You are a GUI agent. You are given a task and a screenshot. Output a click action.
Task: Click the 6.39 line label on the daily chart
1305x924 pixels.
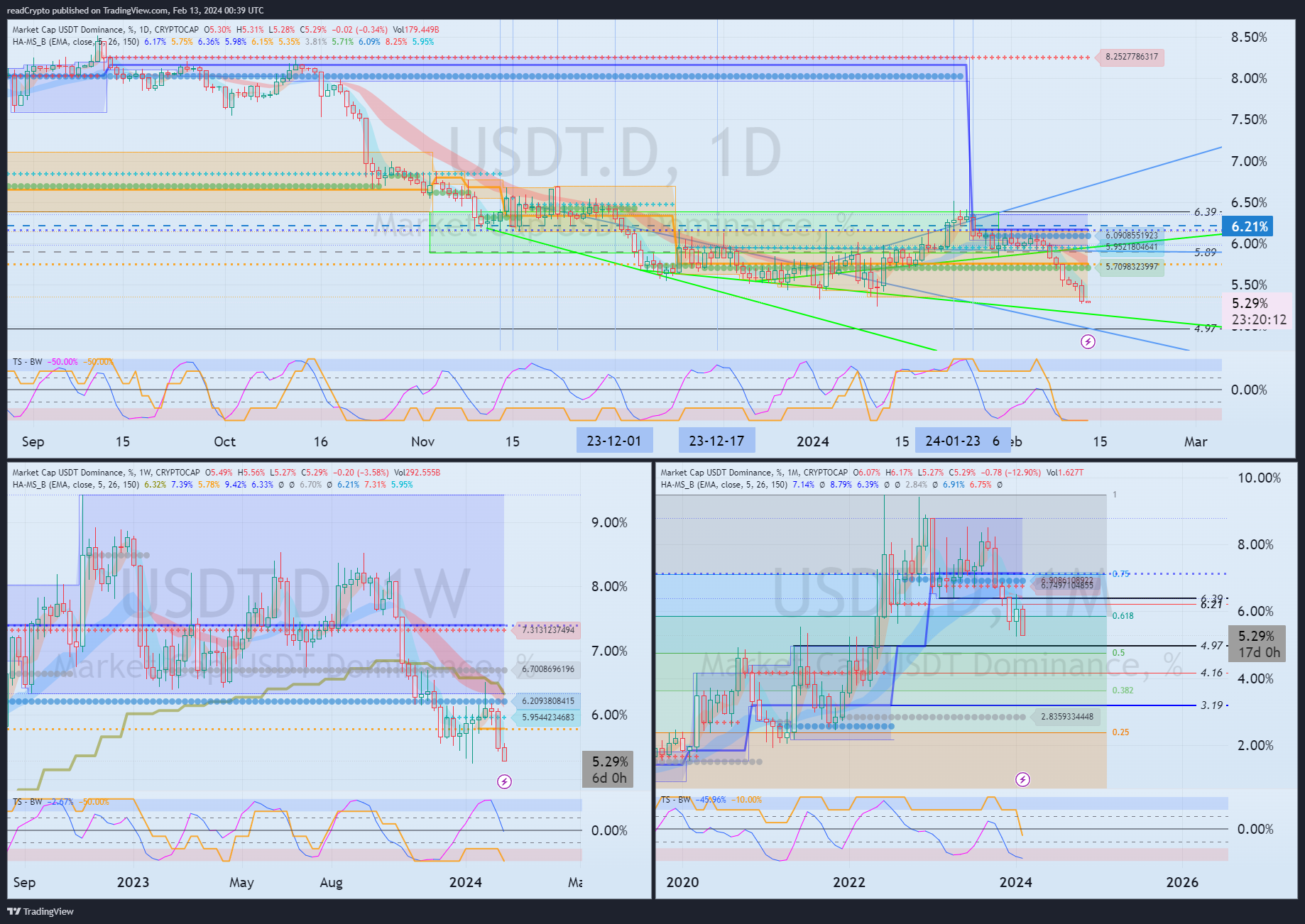click(x=1205, y=212)
